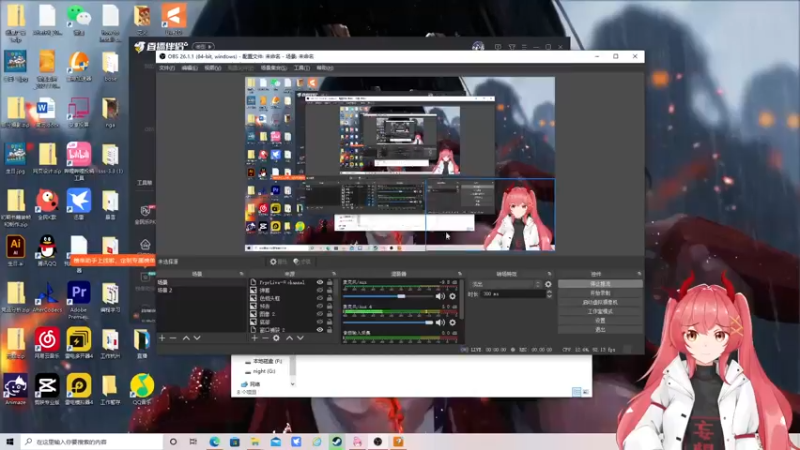This screenshot has height=450, width=800.
Task: Adjust the transition duration stepper arrows
Action: point(549,294)
